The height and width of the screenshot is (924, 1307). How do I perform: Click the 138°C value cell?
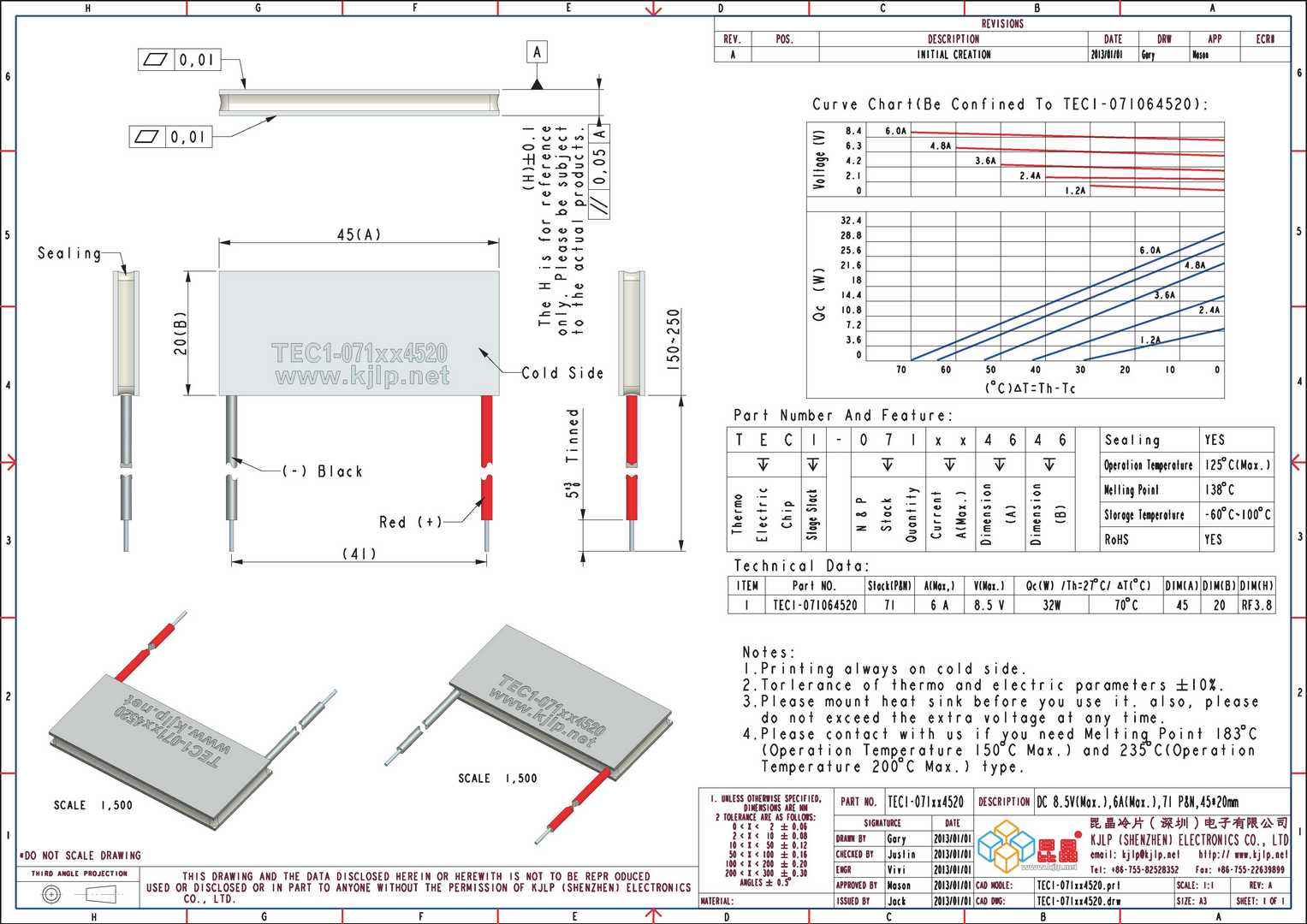1237,489
